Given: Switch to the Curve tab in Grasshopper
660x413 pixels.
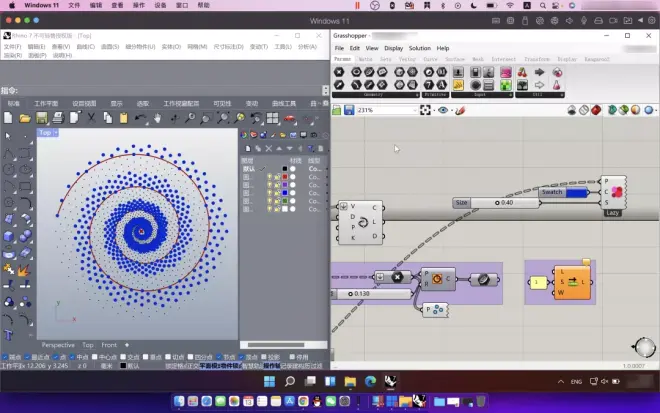Looking at the screenshot, I should click(430, 59).
